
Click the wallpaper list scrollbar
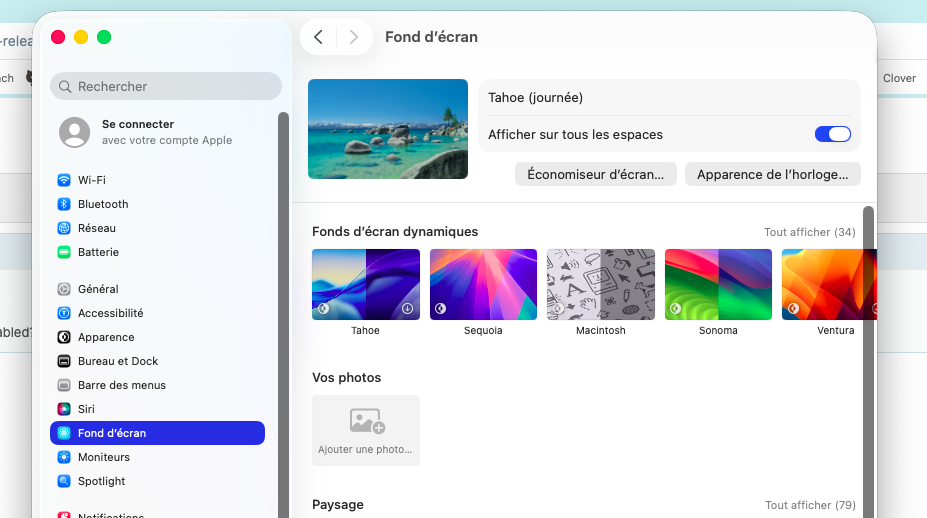click(868, 361)
